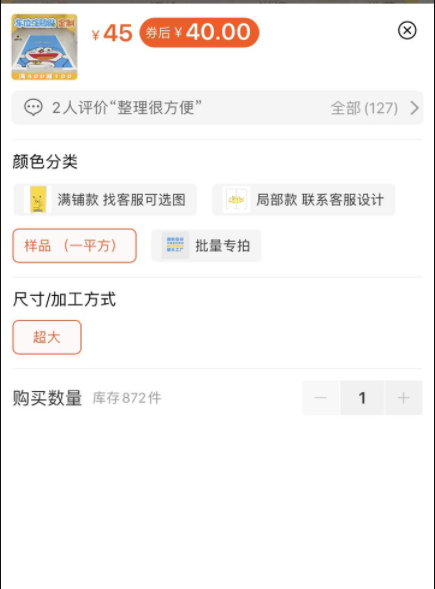Select 批量专拍 option
The height and width of the screenshot is (589, 435).
206,246
